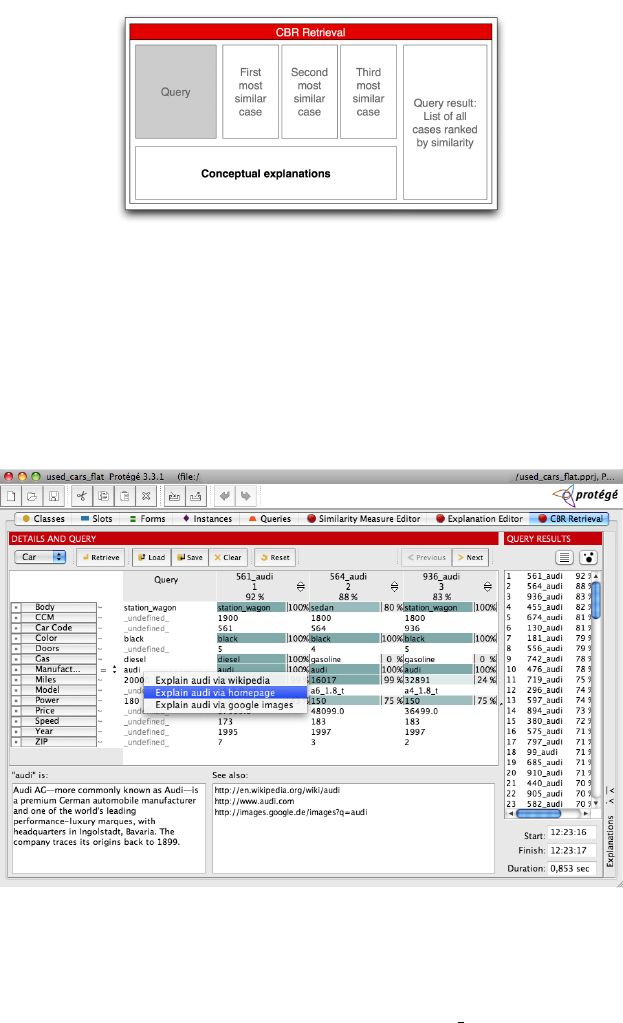Screen dimensions: 623x1023
Task: Toggle the ZIP attribute checkbox
Action: pyautogui.click(x=16, y=742)
